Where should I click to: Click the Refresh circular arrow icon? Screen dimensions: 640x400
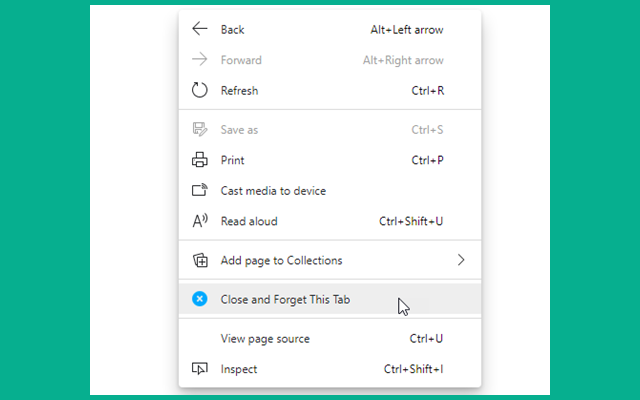pyautogui.click(x=200, y=91)
